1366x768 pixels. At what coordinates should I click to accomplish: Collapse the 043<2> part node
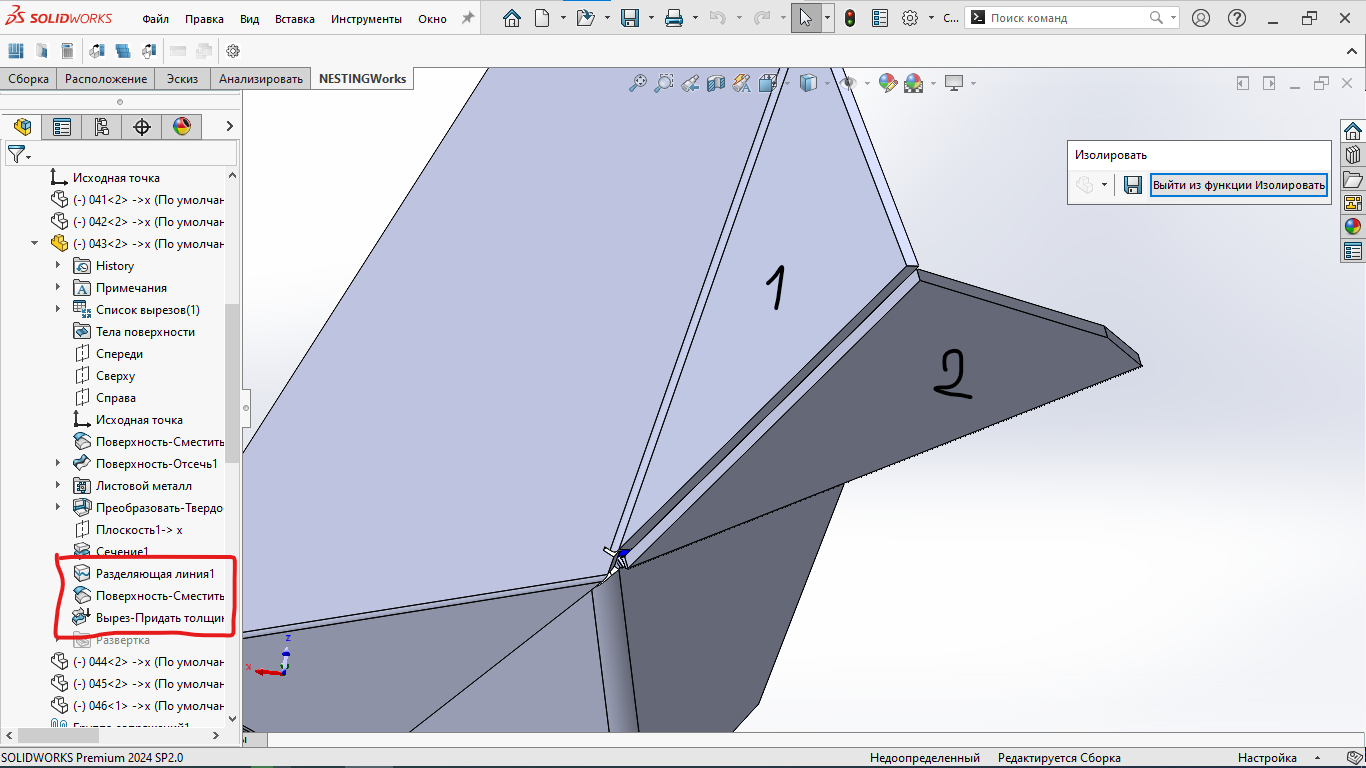coord(35,244)
